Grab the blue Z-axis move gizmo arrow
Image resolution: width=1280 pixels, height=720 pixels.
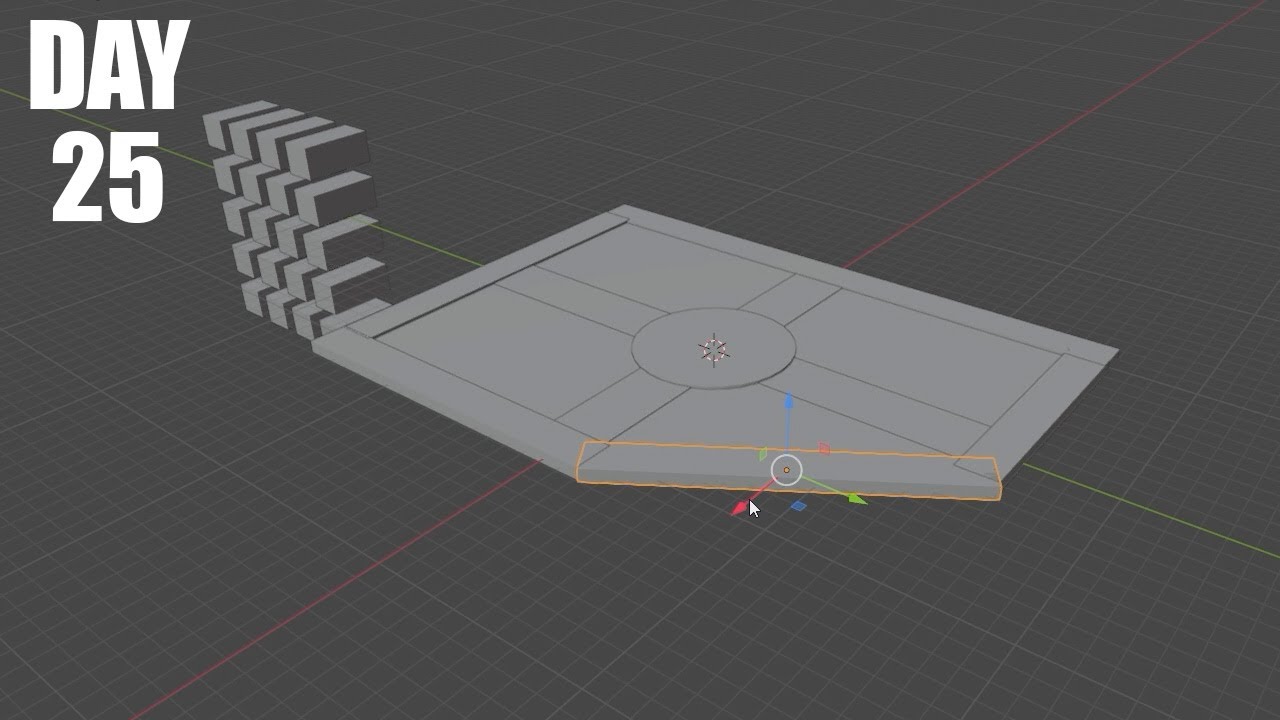(x=789, y=402)
